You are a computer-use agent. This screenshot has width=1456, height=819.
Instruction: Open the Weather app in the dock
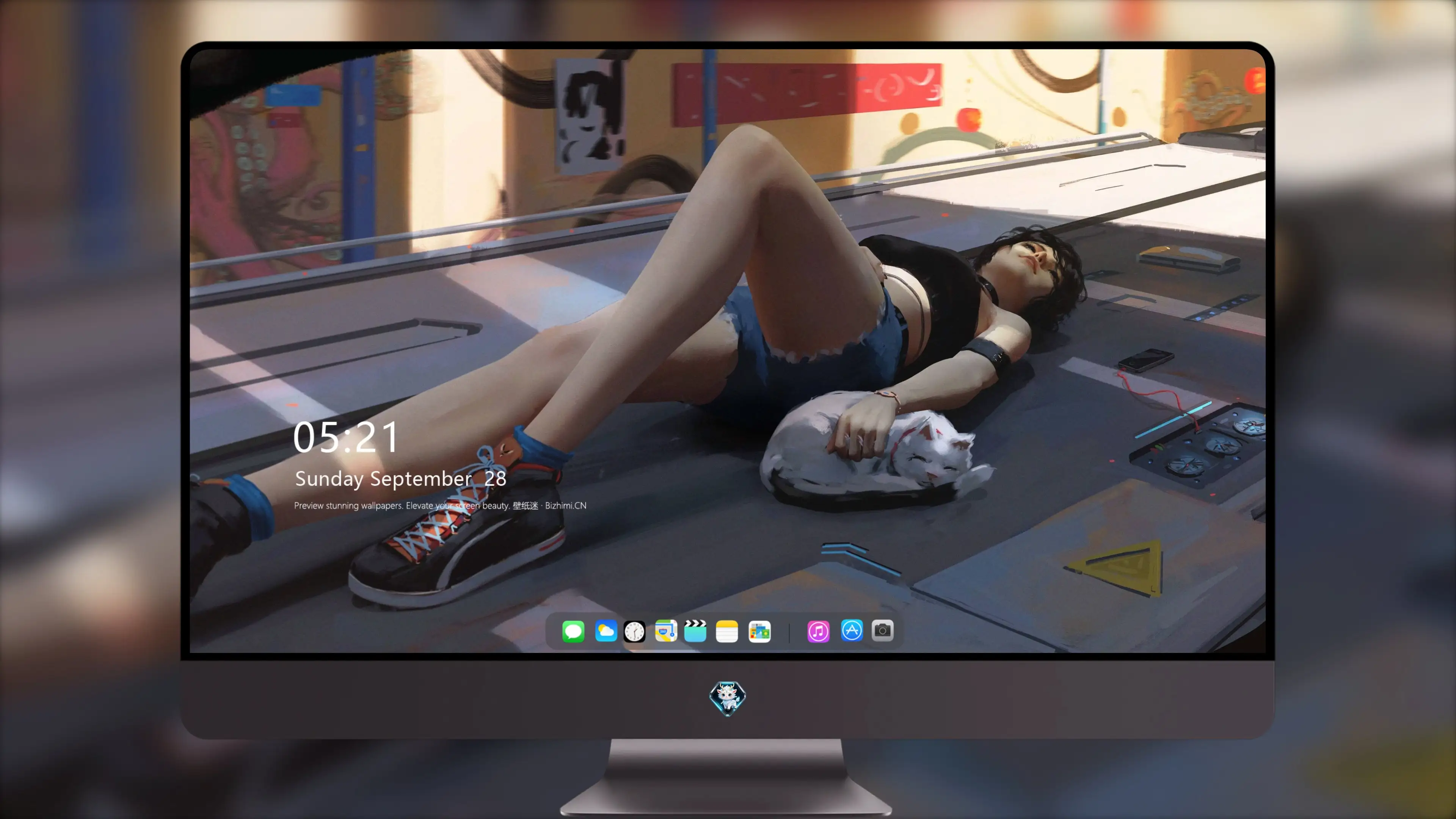606,631
